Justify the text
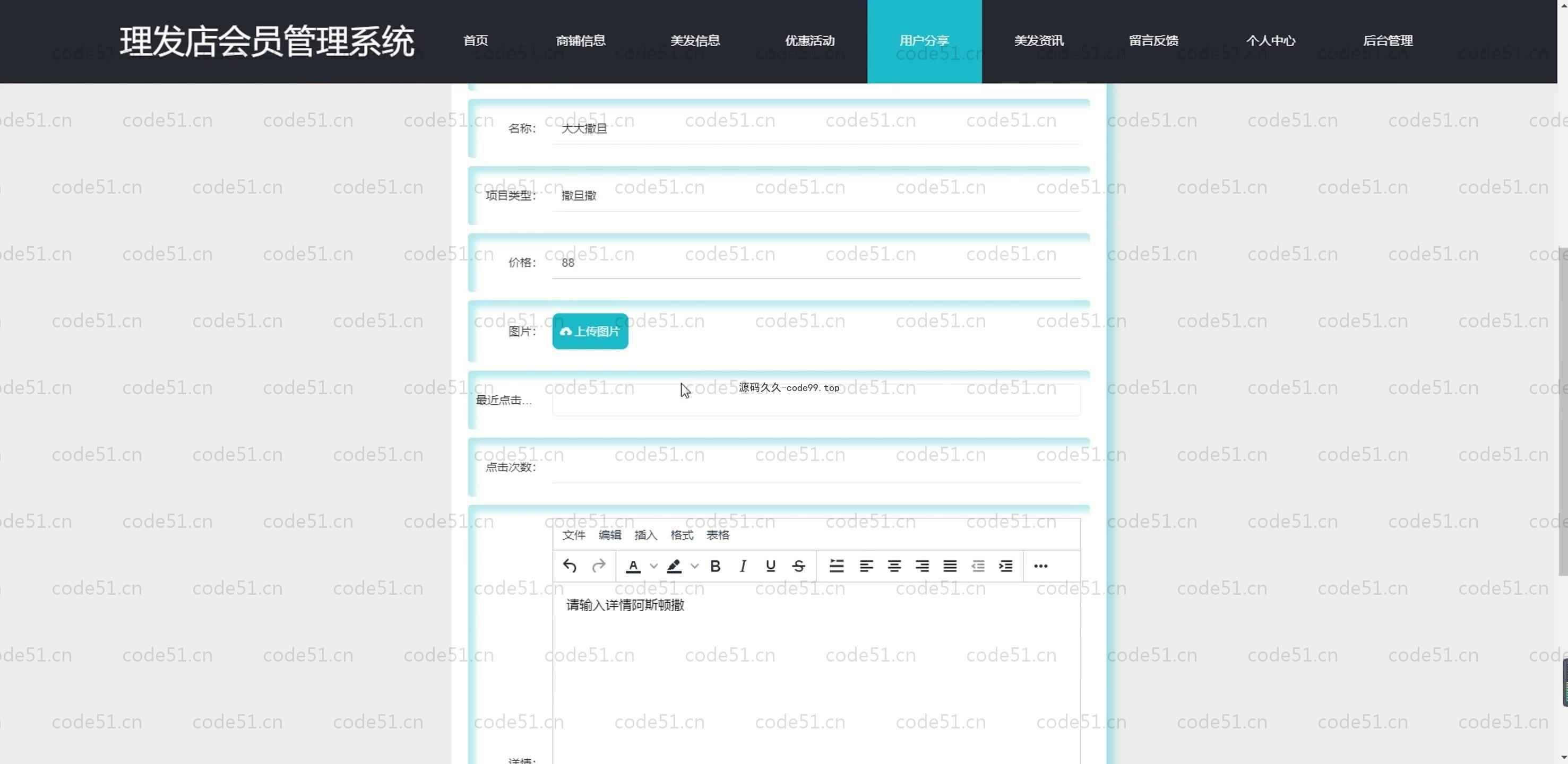This screenshot has height=764, width=1568. [x=950, y=566]
